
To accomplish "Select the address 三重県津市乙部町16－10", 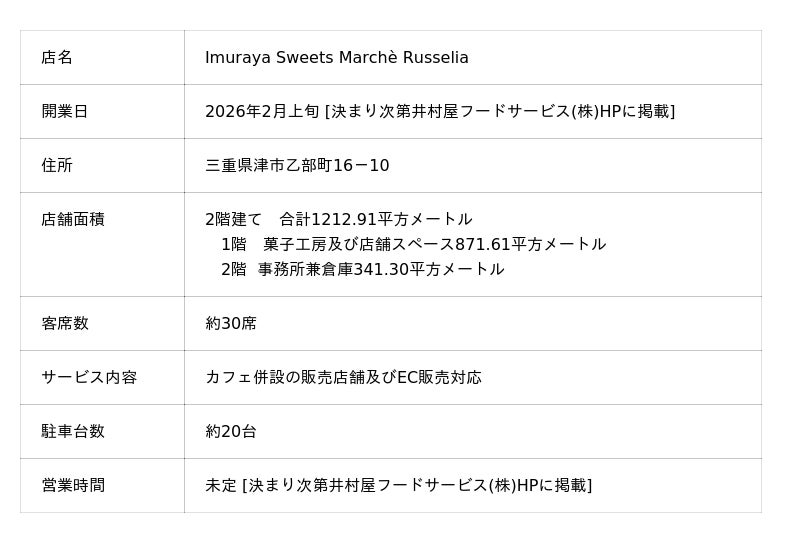I will point(297,166).
